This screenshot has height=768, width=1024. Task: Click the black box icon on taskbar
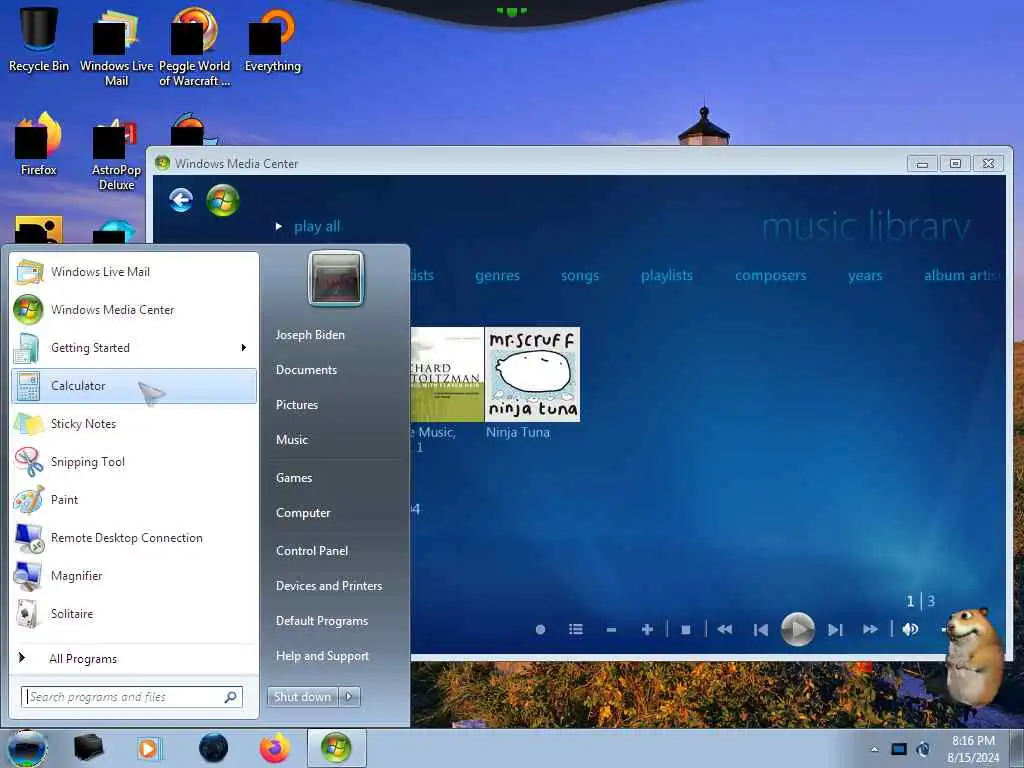click(88, 748)
